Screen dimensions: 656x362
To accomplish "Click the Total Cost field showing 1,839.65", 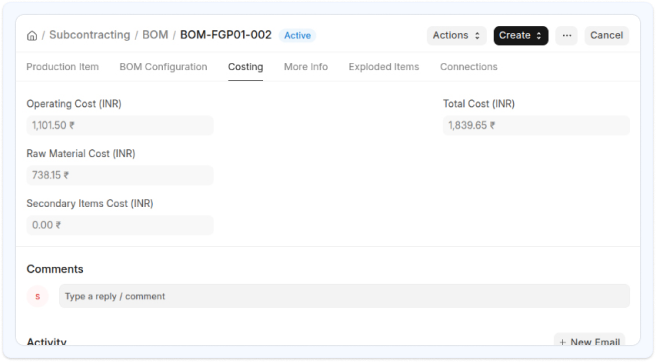I will click(536, 126).
